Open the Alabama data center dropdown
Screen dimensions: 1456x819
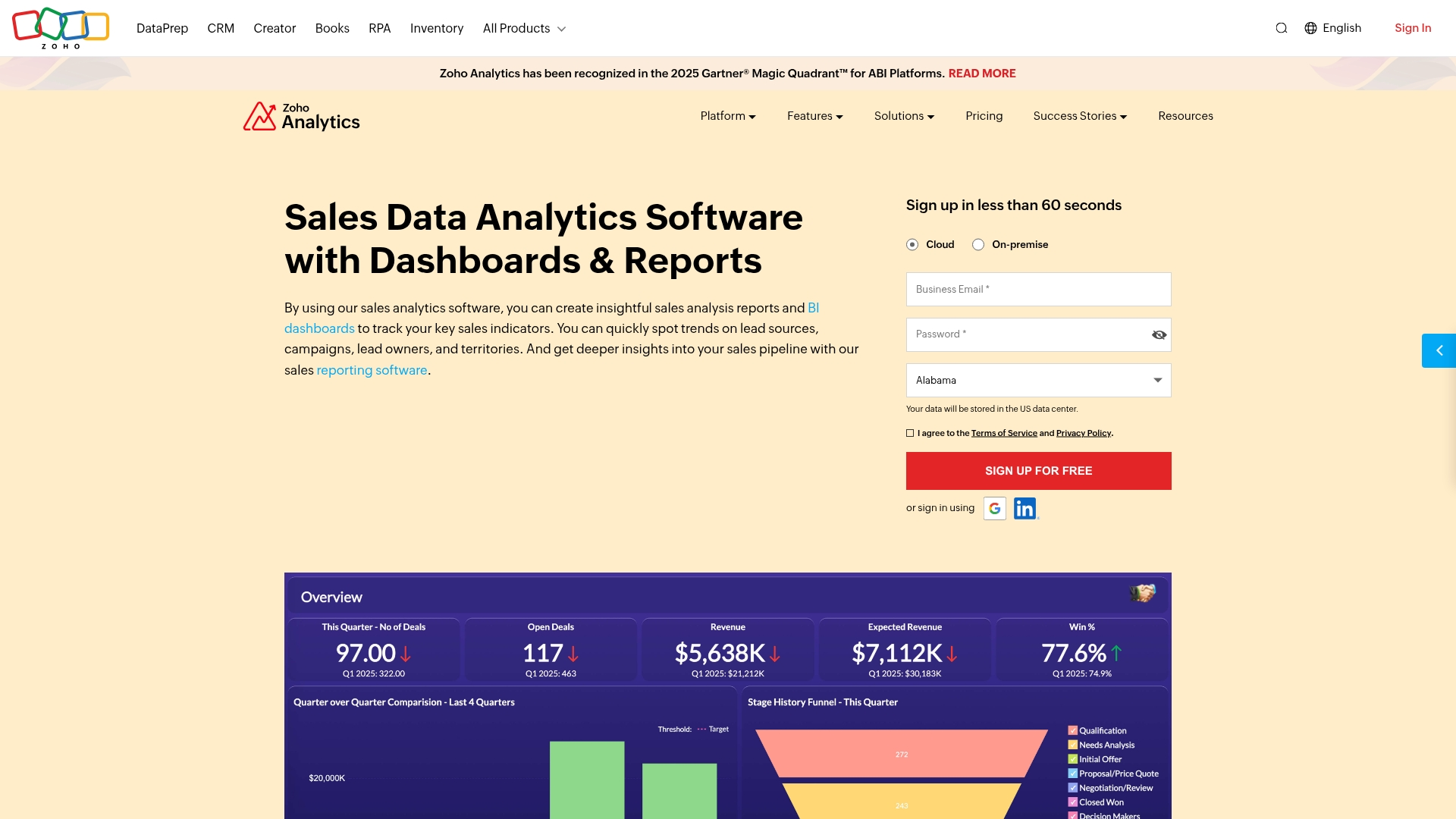(1038, 380)
